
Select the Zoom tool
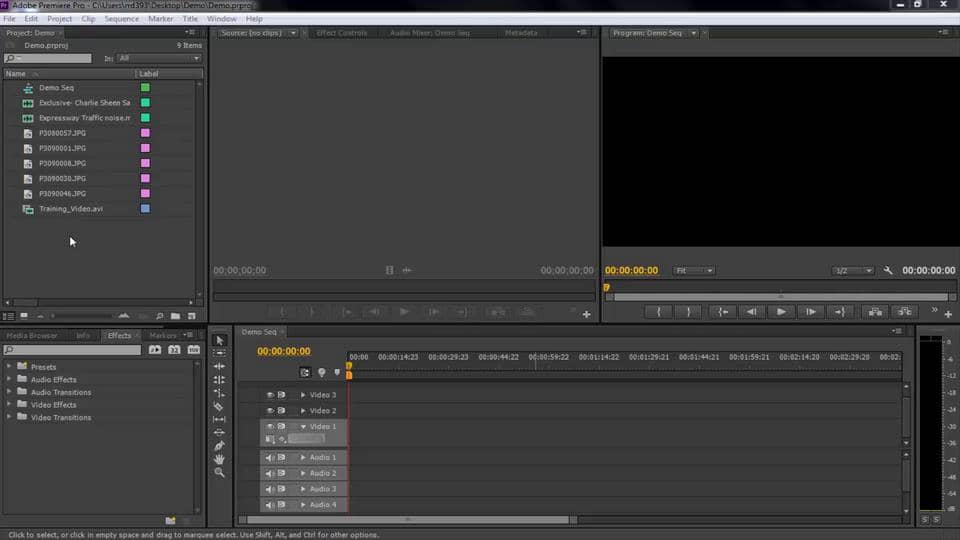pos(219,473)
